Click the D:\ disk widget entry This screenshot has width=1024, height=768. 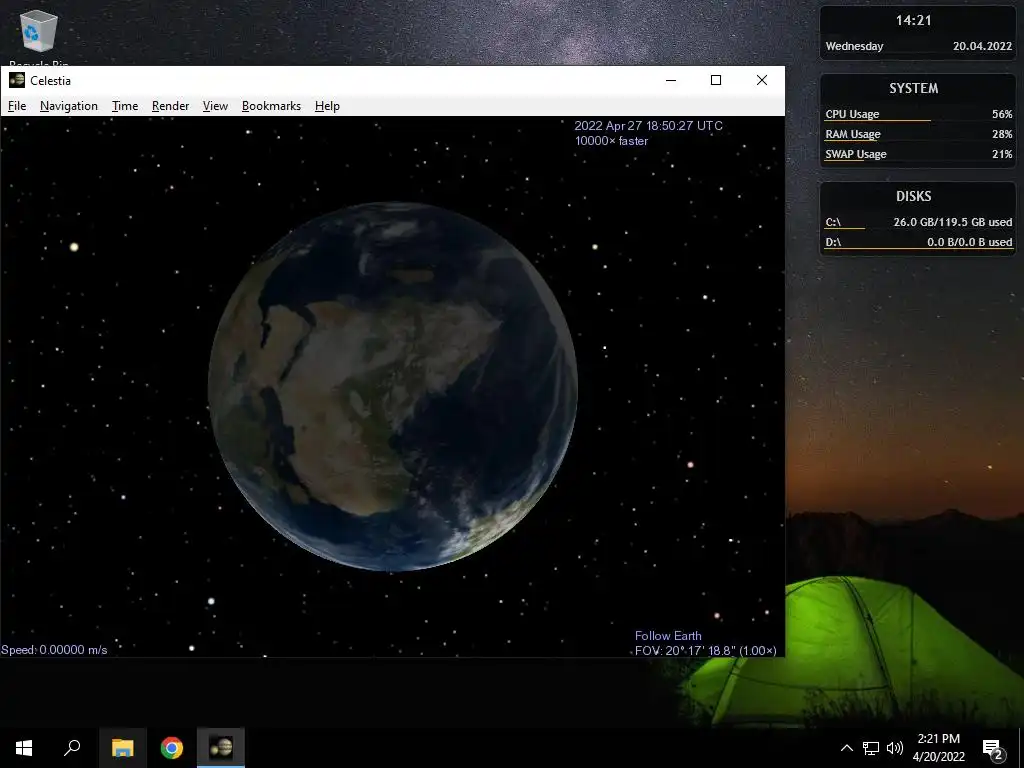click(x=918, y=242)
